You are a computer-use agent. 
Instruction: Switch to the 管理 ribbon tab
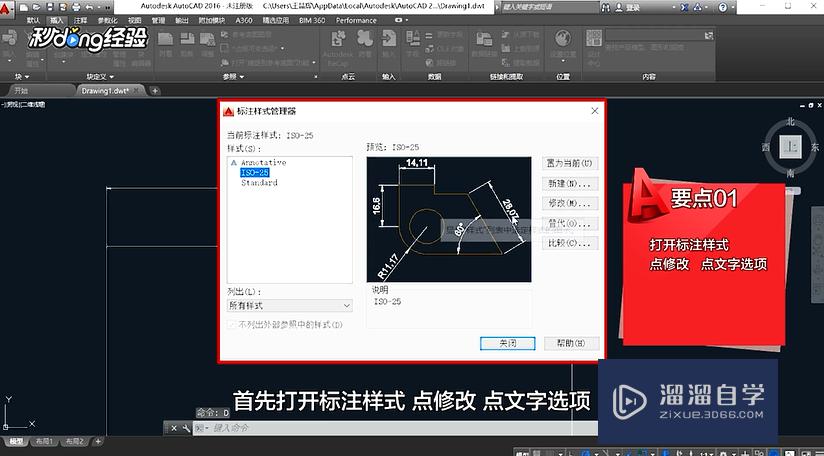coord(158,20)
